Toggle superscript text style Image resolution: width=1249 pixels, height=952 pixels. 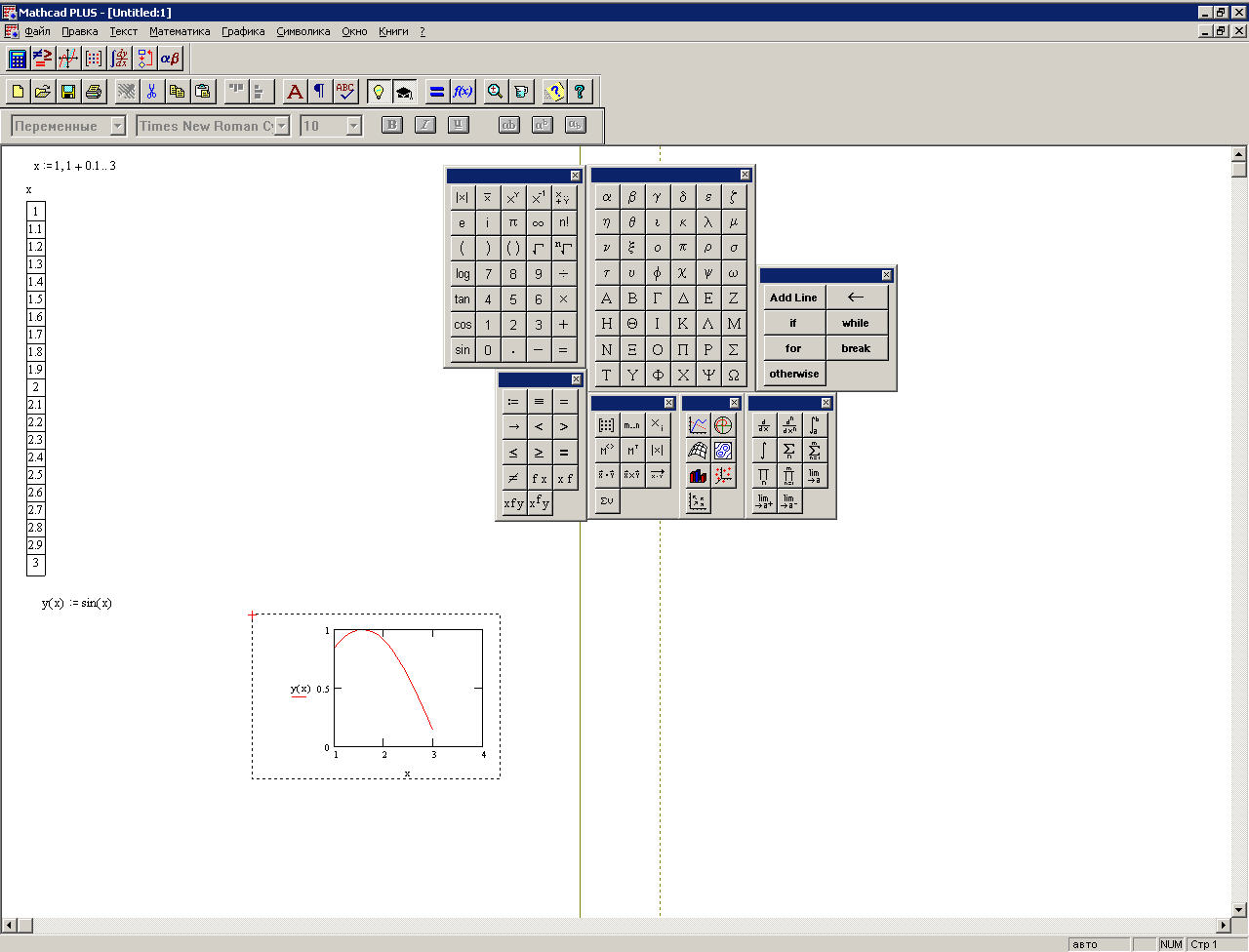point(542,125)
